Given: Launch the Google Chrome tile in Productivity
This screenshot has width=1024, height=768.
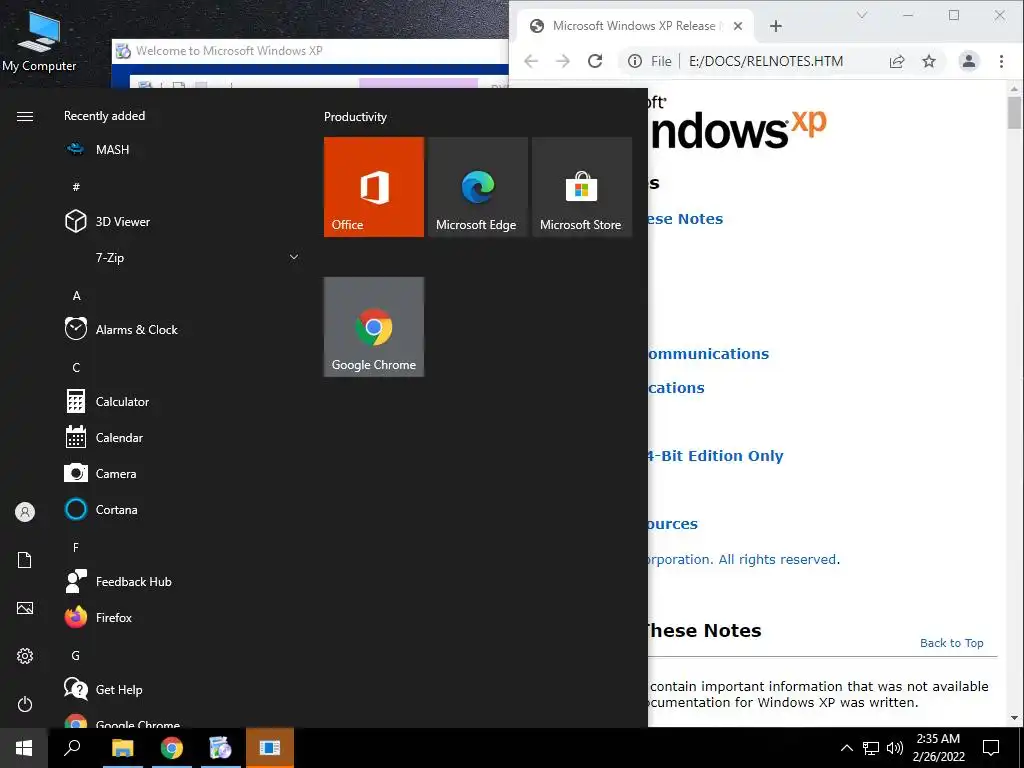Looking at the screenshot, I should coord(374,327).
